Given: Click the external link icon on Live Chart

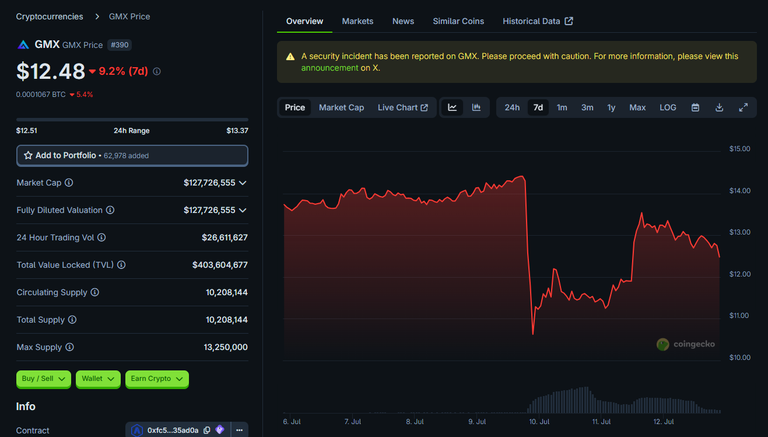Looking at the screenshot, I should coord(424,108).
